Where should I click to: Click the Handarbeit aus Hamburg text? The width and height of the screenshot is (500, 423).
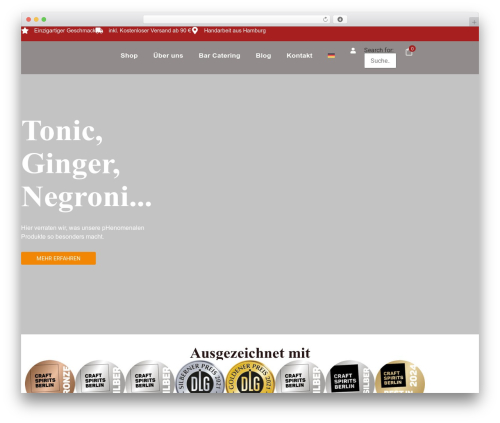pos(235,31)
